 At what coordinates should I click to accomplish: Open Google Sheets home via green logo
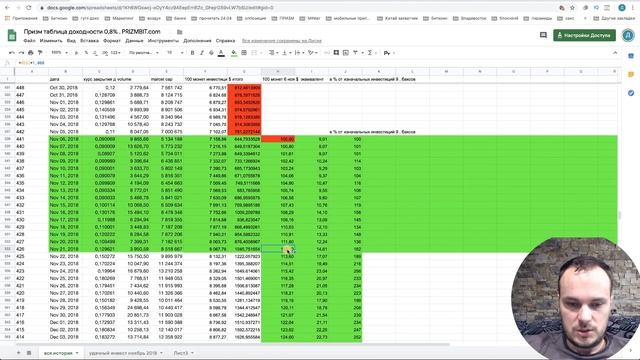click(x=12, y=36)
